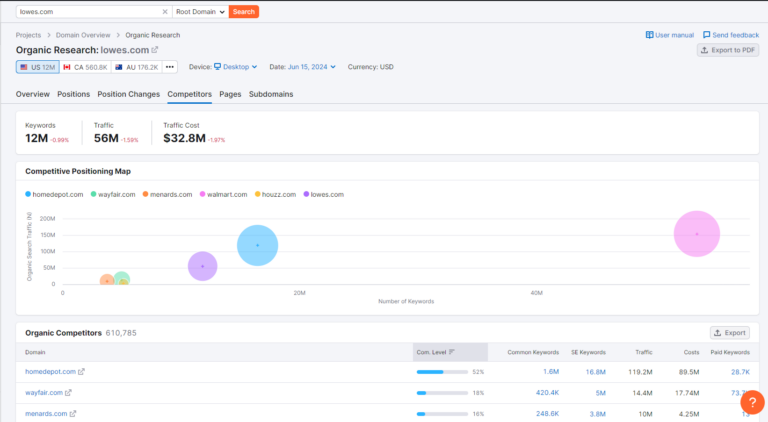Toggle walmart.com legend item
This screenshot has height=422, width=768.
pyautogui.click(x=223, y=194)
